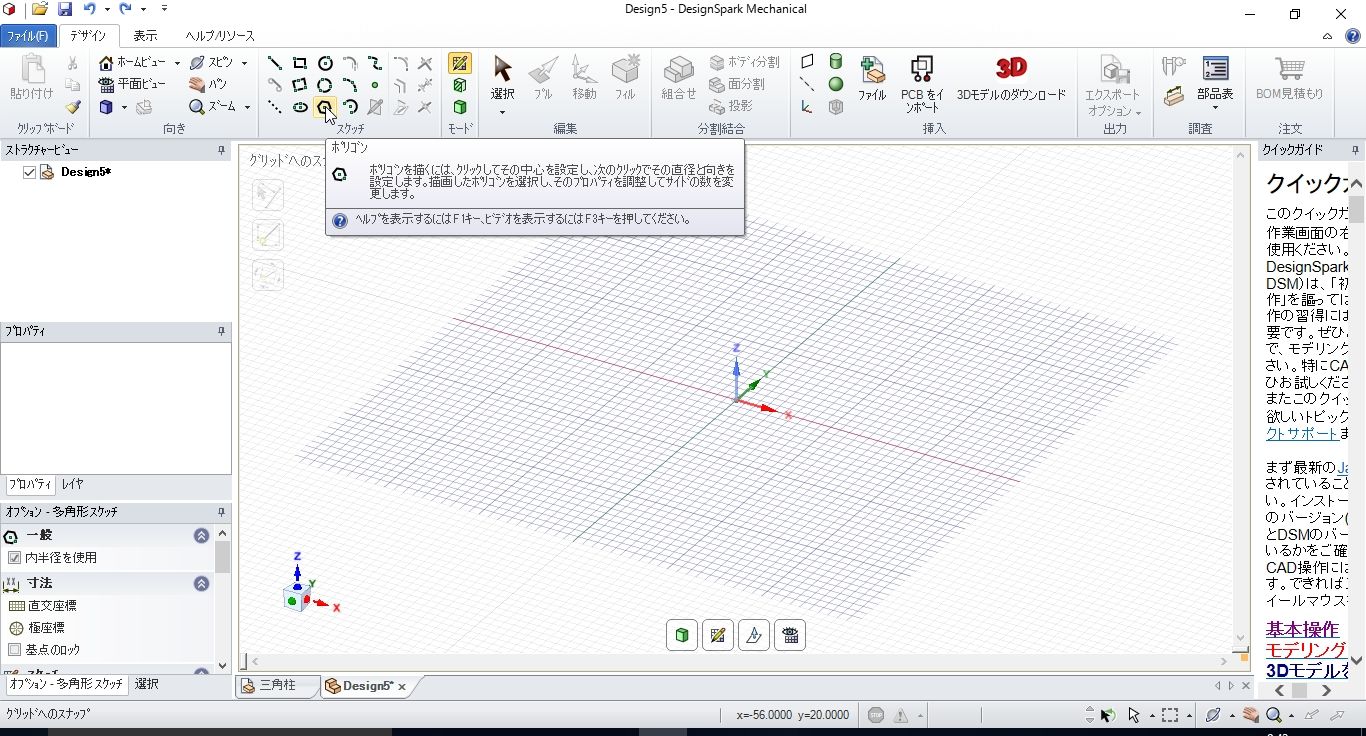Switch to the ヘルプ/リソース ribbon tab
Image resolution: width=1366 pixels, height=736 pixels.
220,36
